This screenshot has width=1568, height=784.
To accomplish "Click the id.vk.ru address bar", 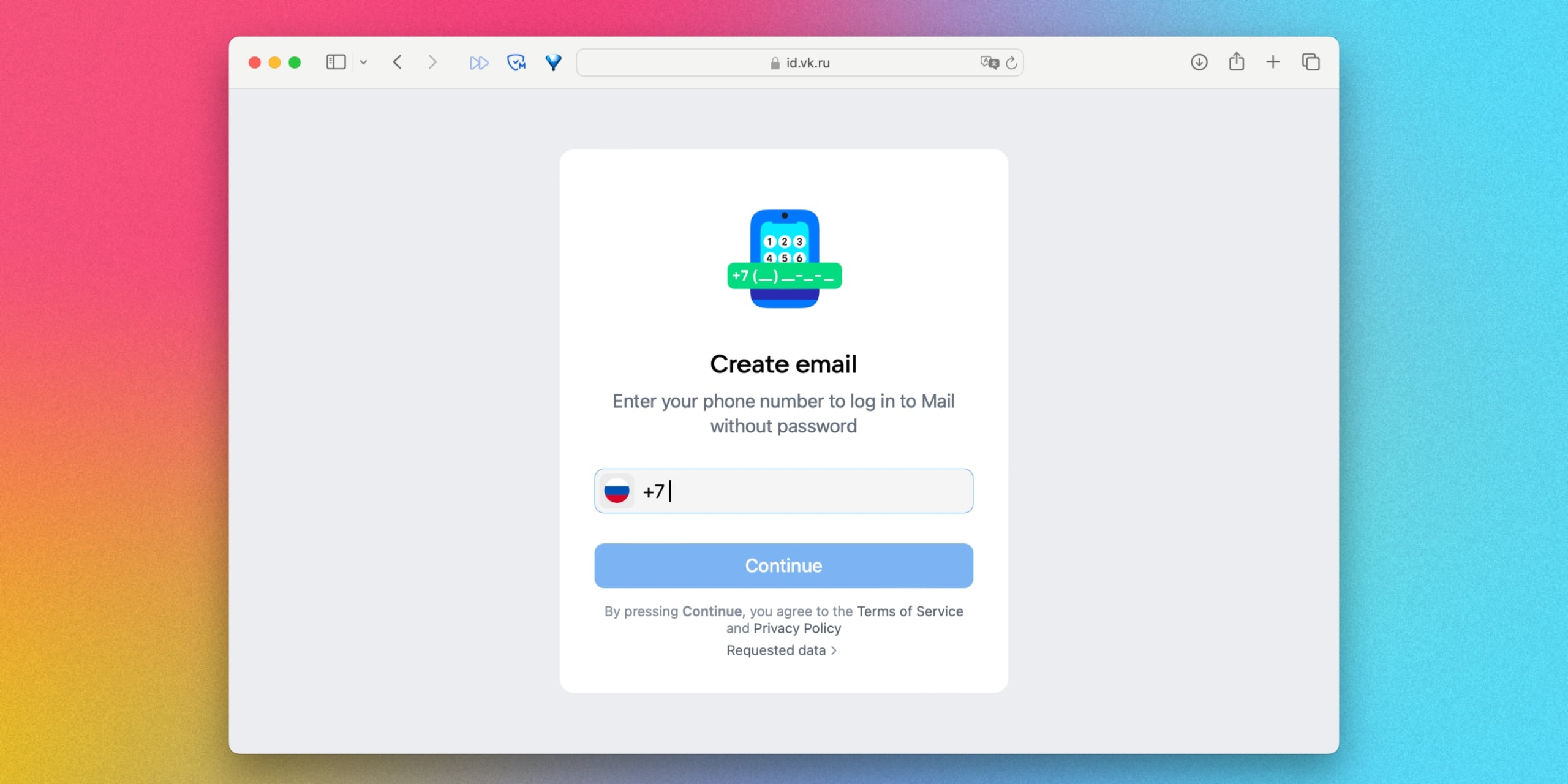I will (800, 62).
